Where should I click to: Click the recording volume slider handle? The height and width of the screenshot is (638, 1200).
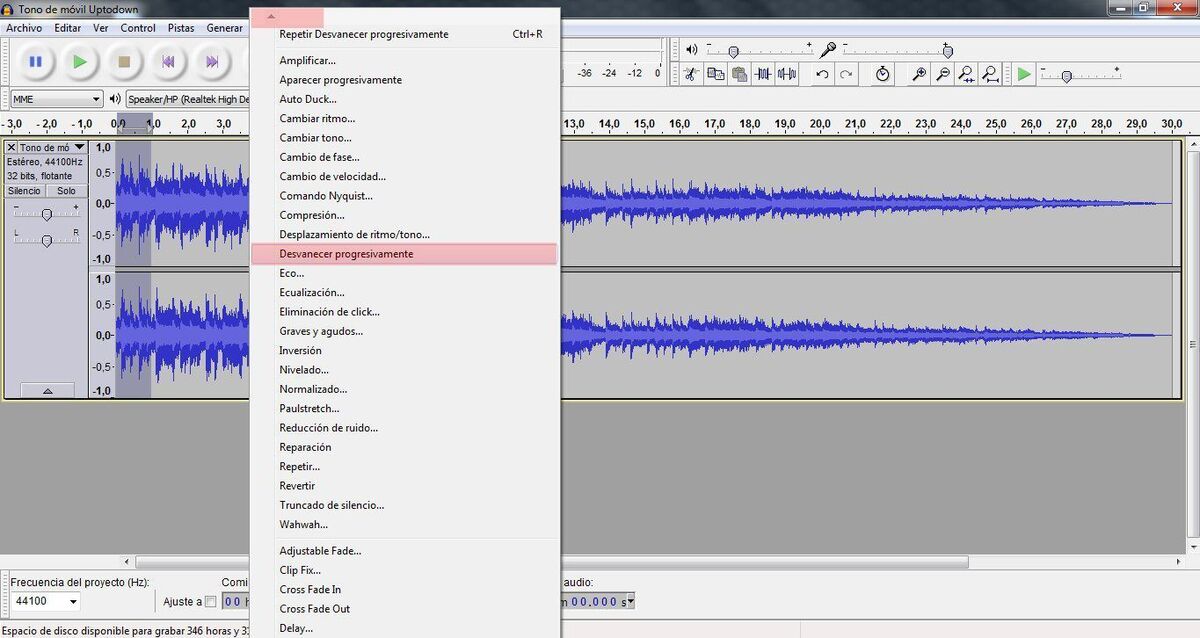tap(948, 51)
